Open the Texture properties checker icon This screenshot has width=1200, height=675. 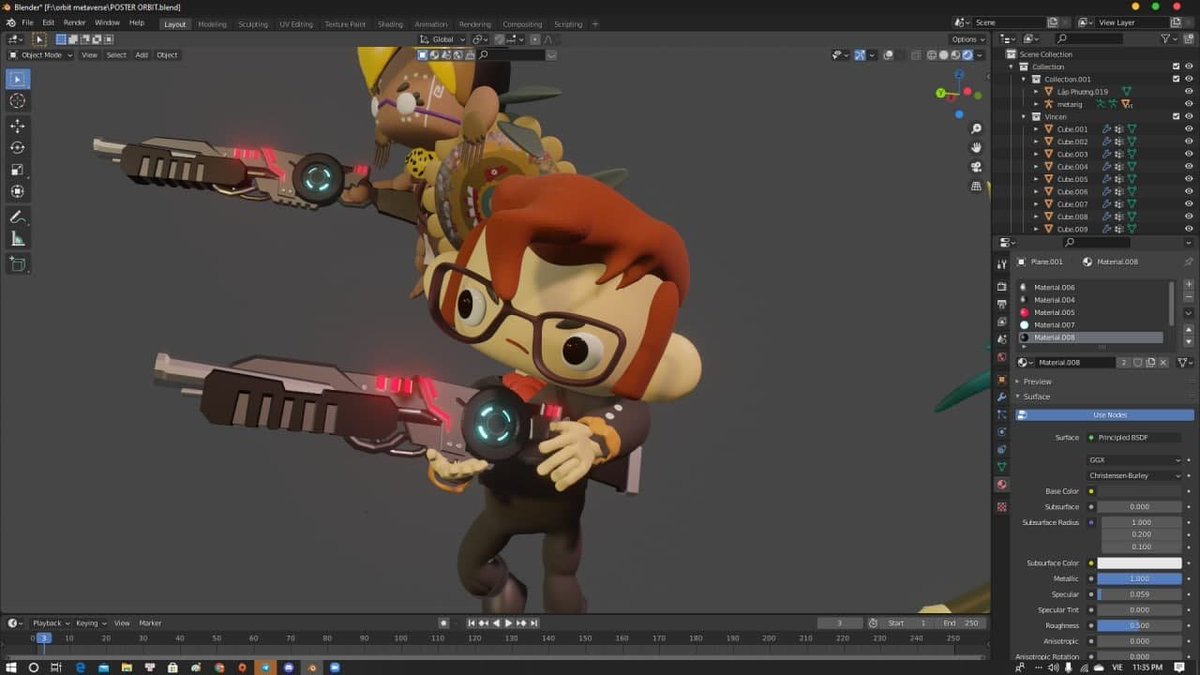pos(1002,507)
